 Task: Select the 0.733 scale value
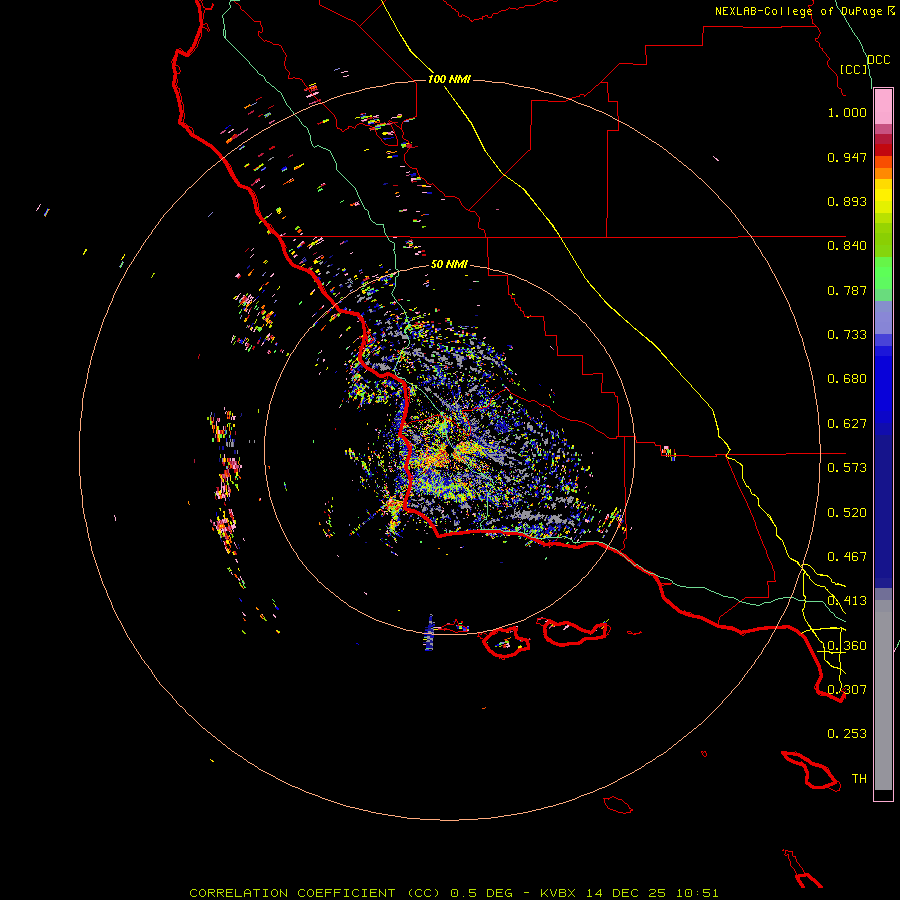(847, 335)
